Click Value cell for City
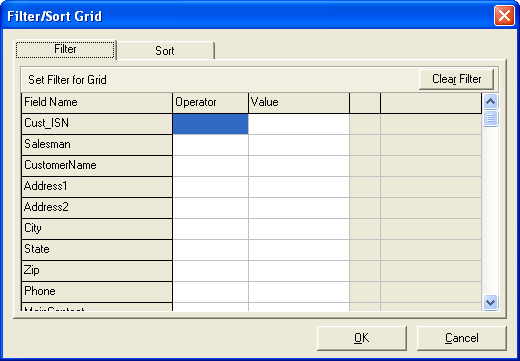This screenshot has height=361, width=520. point(299,229)
